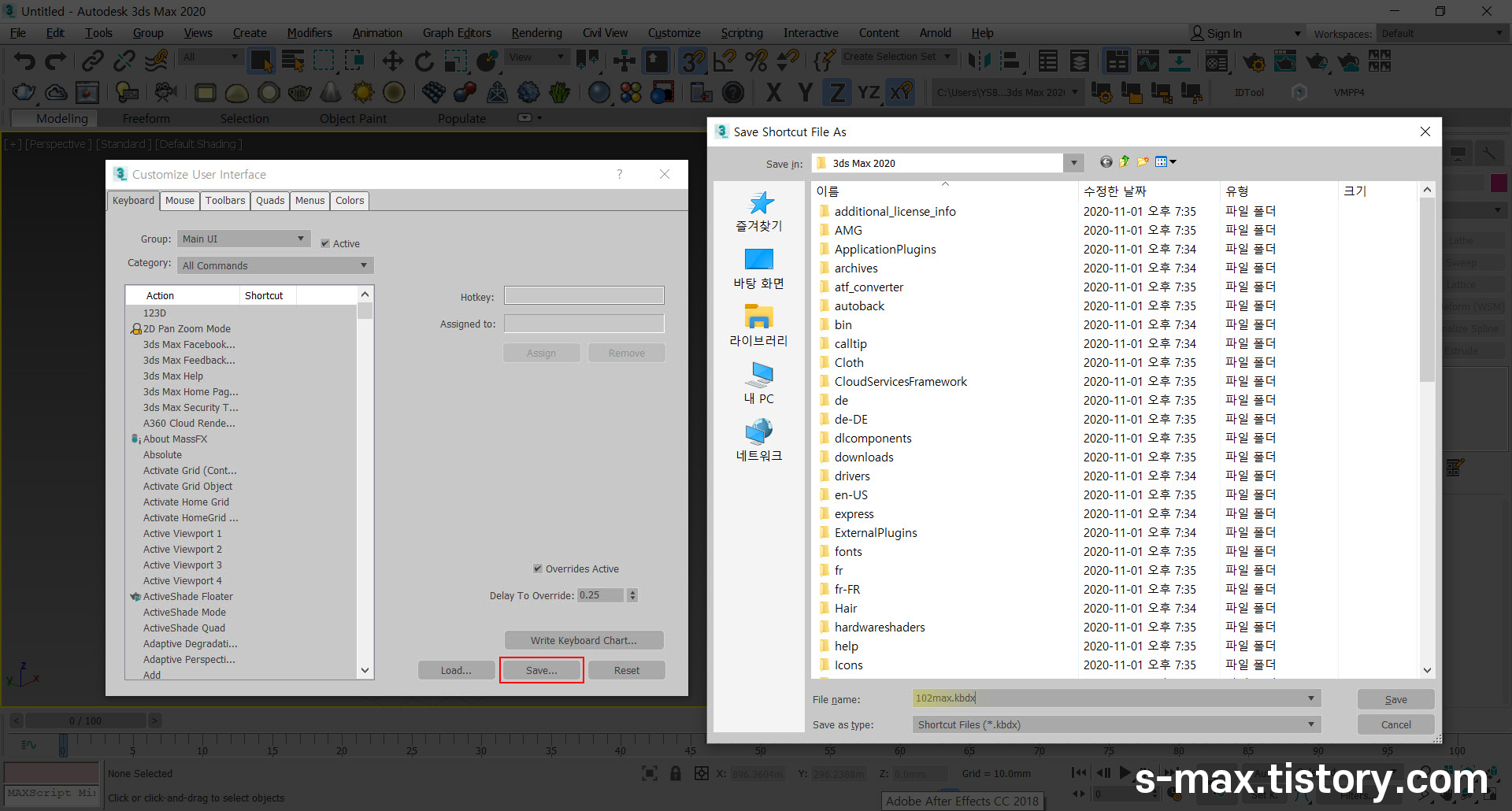Click Edit Named Selection Sets icon
The image size is (1512, 811).
823,61
